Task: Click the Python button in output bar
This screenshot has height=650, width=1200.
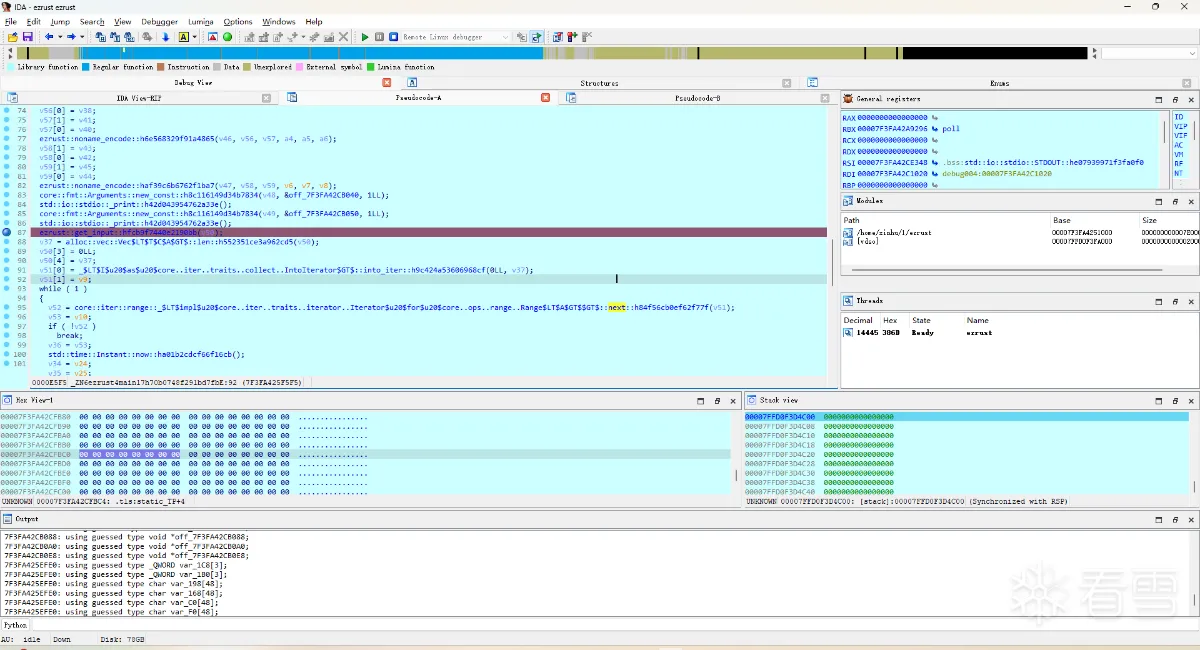Action: click(x=15, y=625)
